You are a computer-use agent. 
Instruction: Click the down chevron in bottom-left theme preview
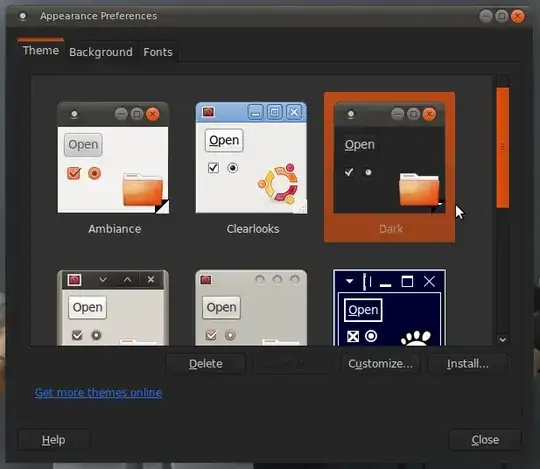103,280
